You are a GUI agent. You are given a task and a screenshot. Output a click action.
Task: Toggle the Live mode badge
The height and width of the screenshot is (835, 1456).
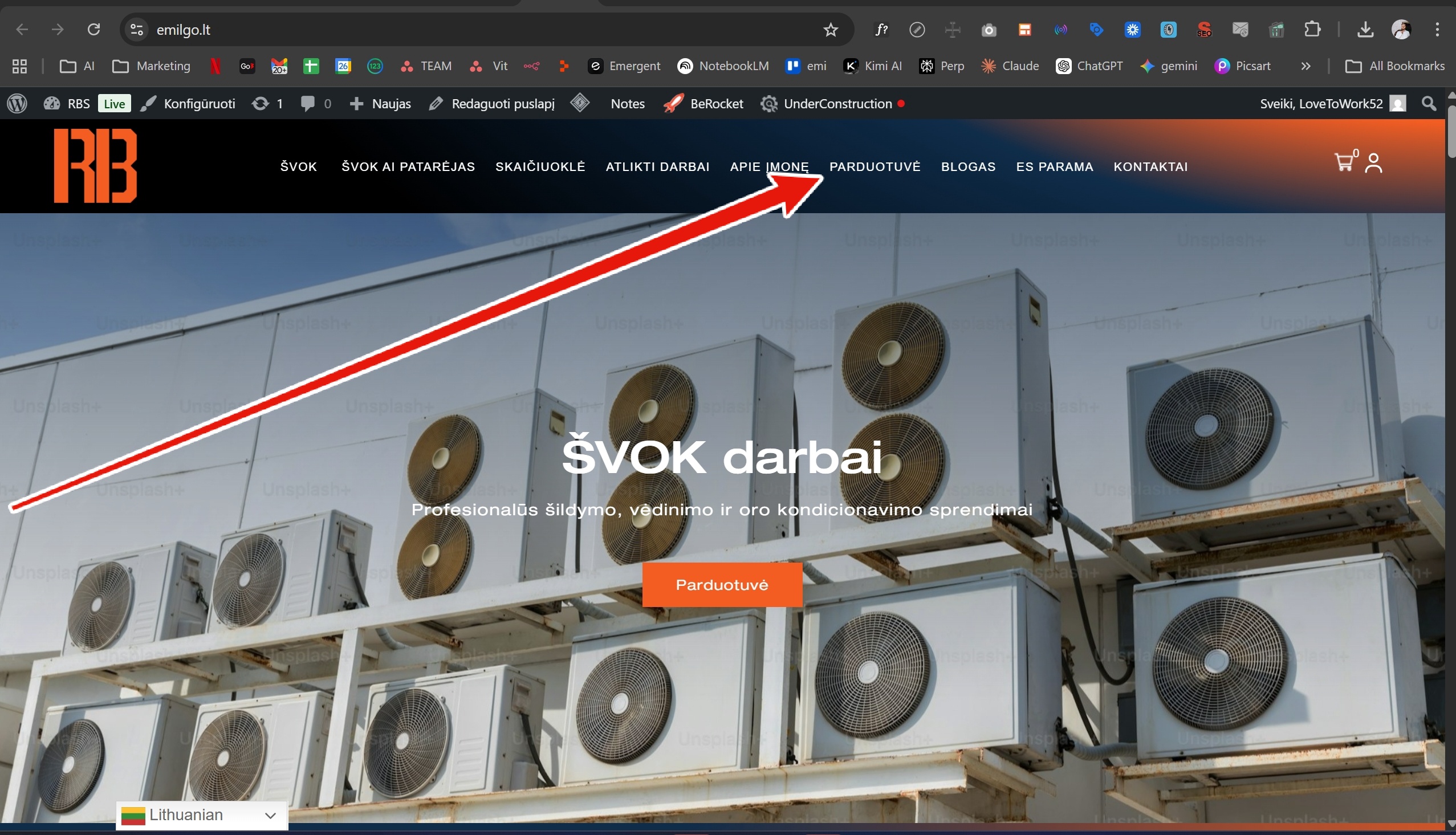pos(114,104)
